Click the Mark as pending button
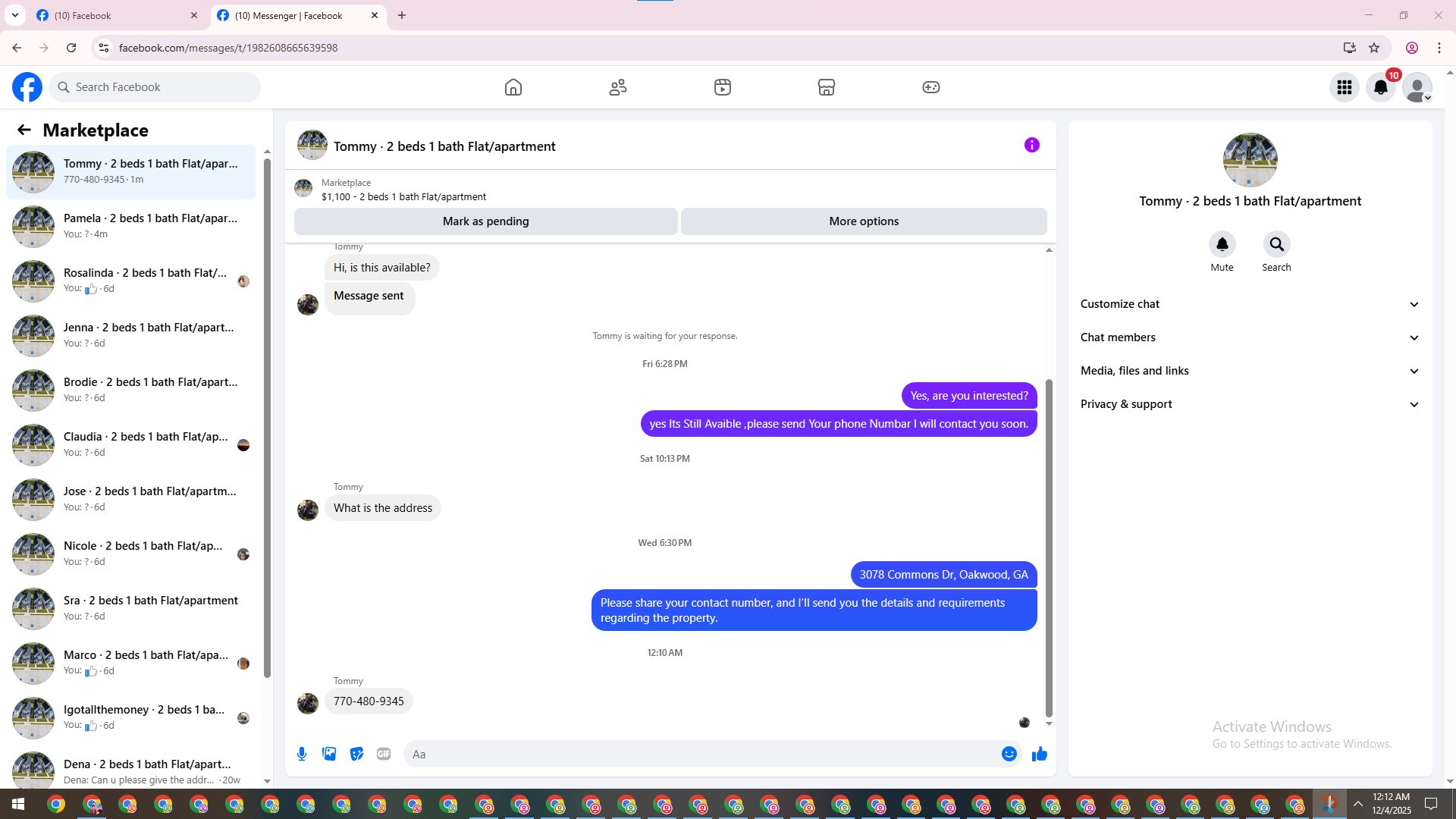Screen dimensions: 1456x819 pyautogui.click(x=485, y=221)
